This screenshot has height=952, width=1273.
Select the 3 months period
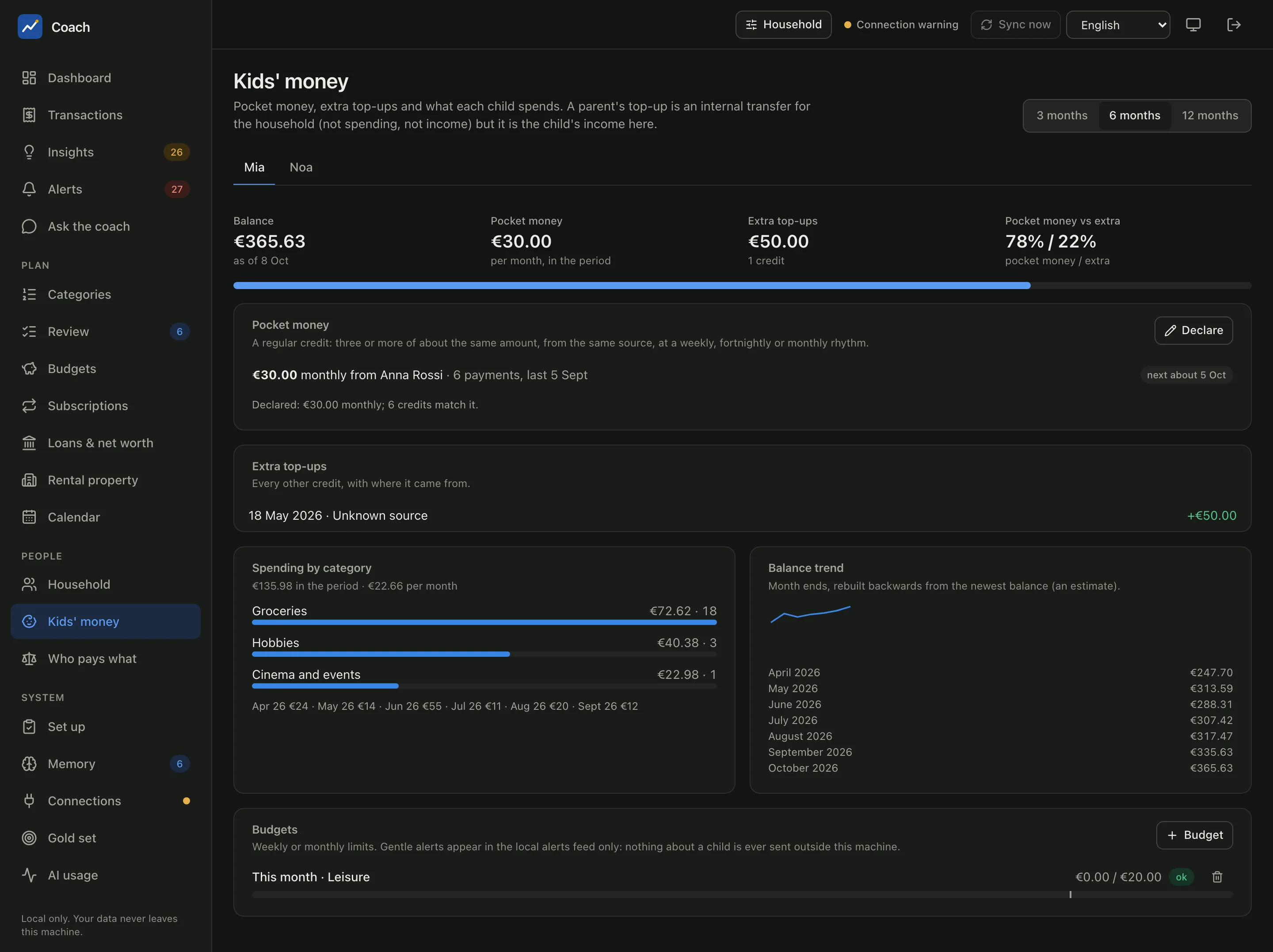coord(1062,116)
